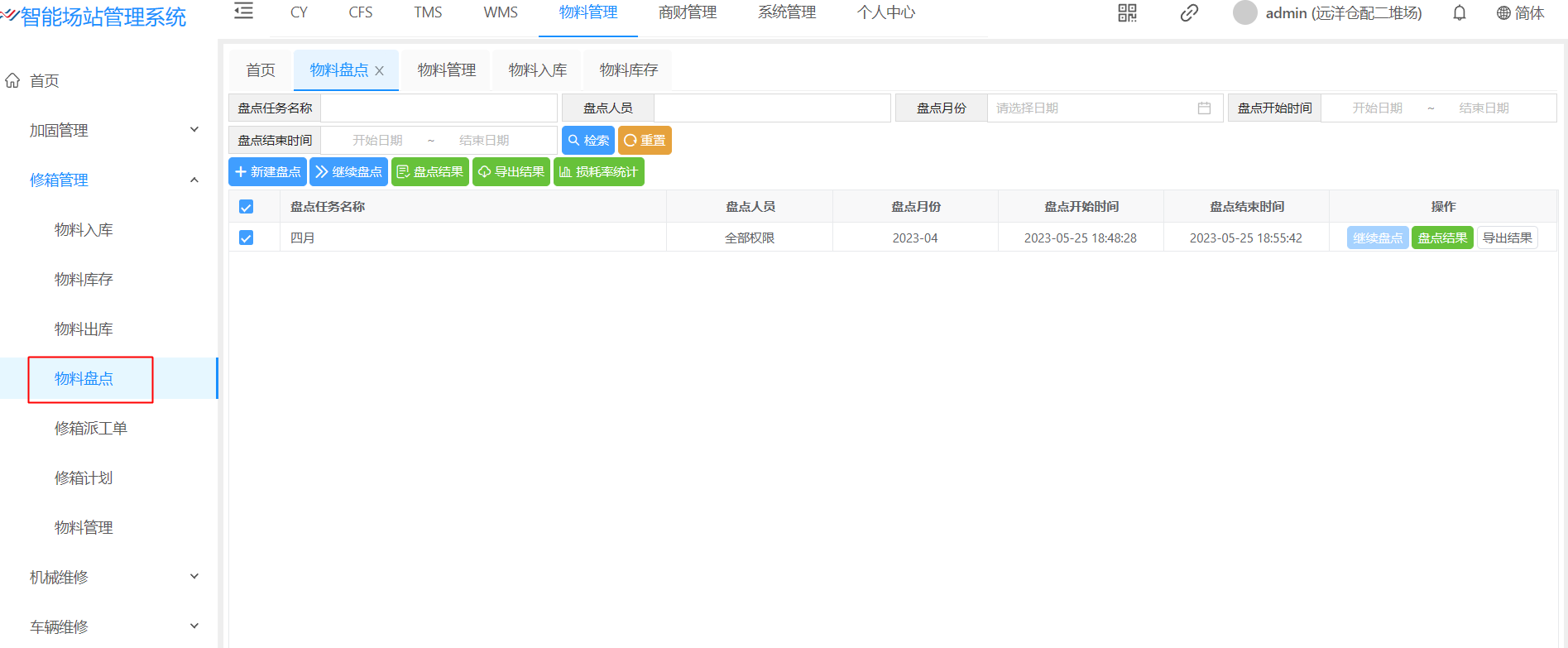Focus the 盘点任务名称 input field
The height and width of the screenshot is (648, 1568).
(x=439, y=108)
